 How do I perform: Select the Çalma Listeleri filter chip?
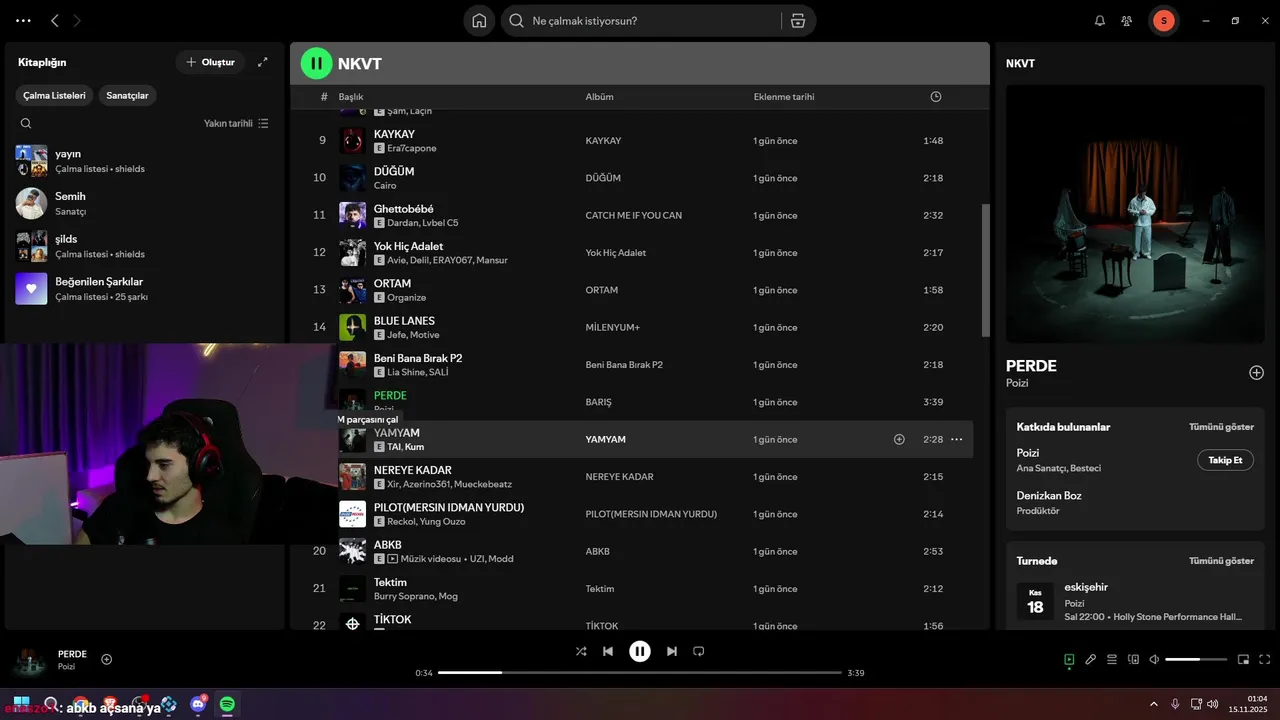pyautogui.click(x=55, y=96)
